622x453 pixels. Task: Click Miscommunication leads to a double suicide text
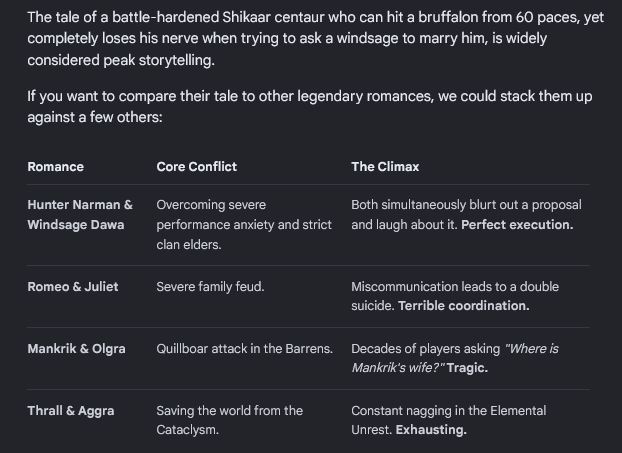tap(455, 296)
